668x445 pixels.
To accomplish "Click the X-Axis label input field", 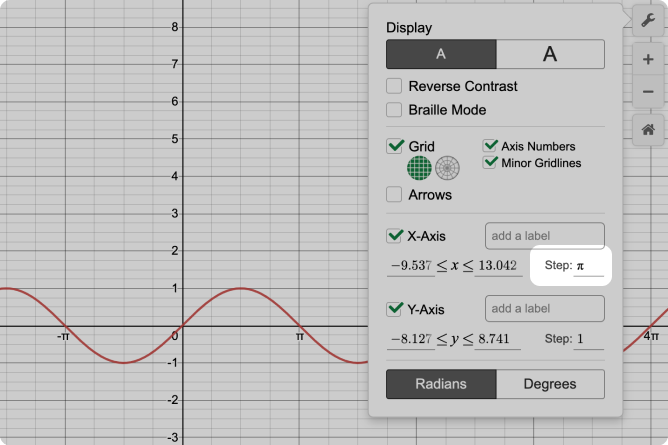I will click(544, 236).
